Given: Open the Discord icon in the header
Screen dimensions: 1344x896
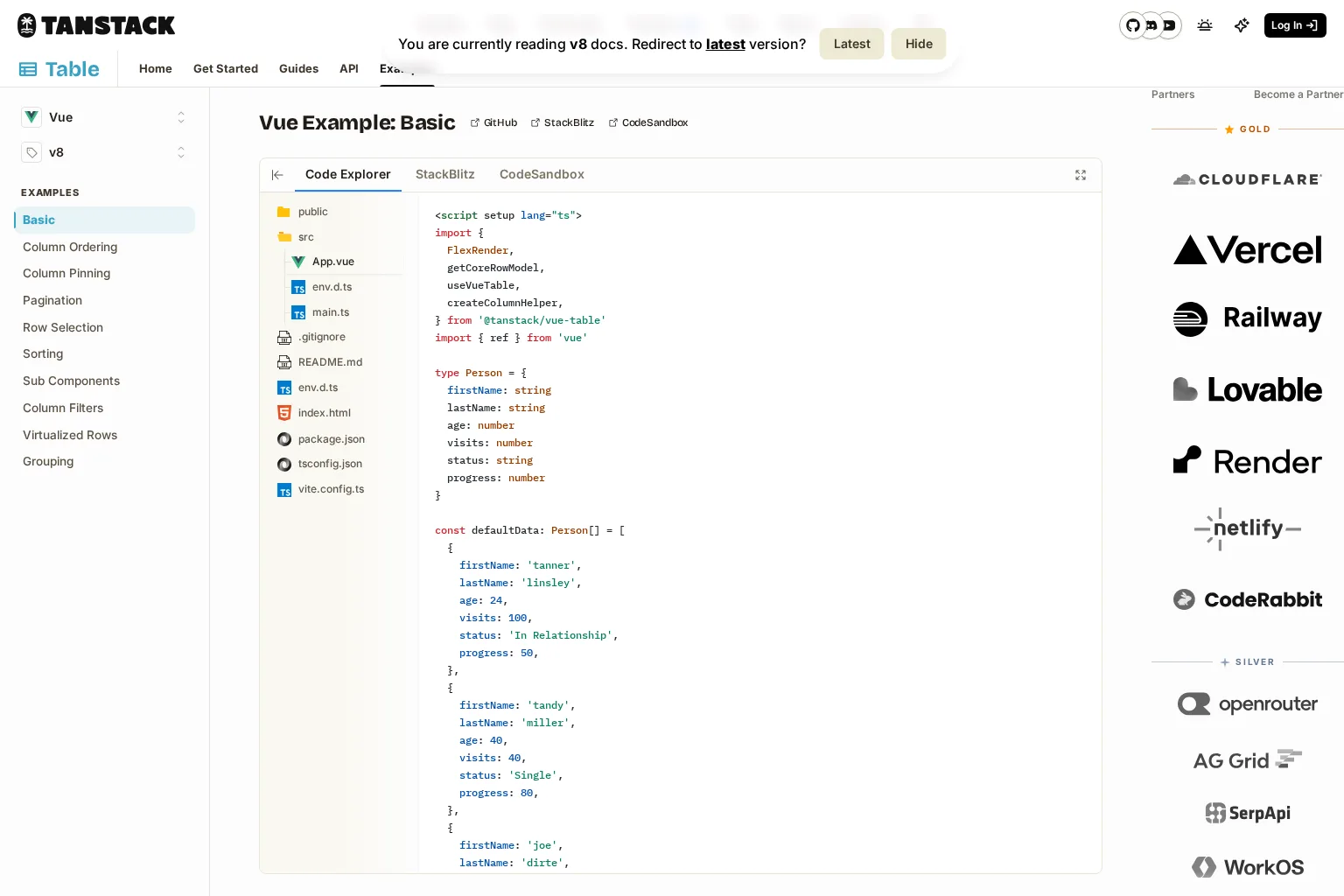Looking at the screenshot, I should coord(1151,25).
